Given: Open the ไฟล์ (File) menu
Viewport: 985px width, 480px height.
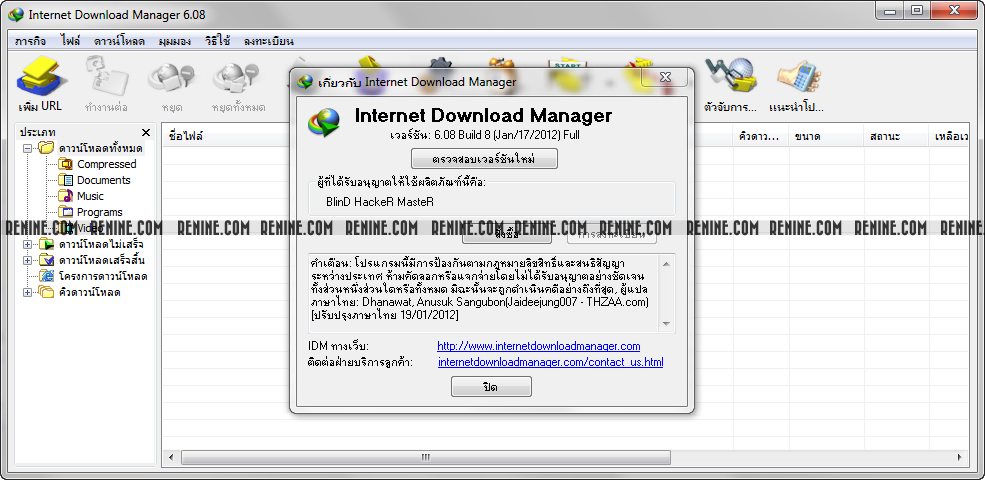Looking at the screenshot, I should tap(70, 41).
